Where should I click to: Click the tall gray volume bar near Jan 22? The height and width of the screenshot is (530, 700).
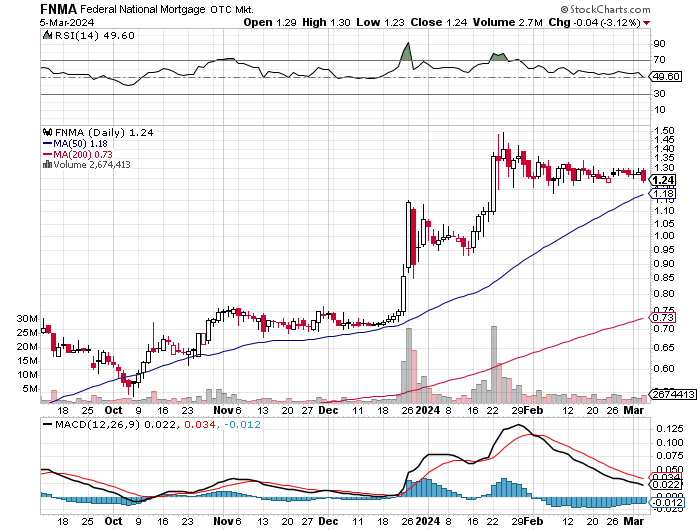493,365
